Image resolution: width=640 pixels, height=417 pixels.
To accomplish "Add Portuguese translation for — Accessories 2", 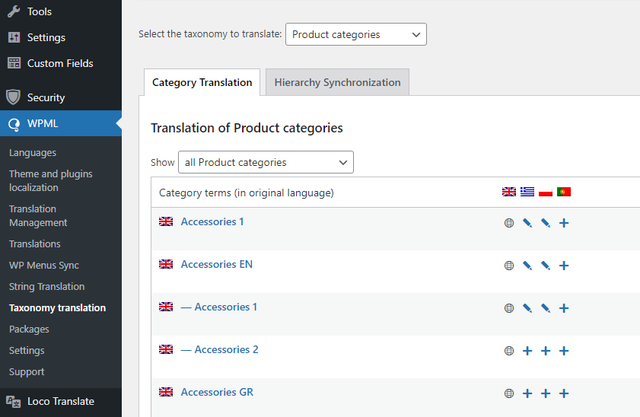I will [564, 351].
